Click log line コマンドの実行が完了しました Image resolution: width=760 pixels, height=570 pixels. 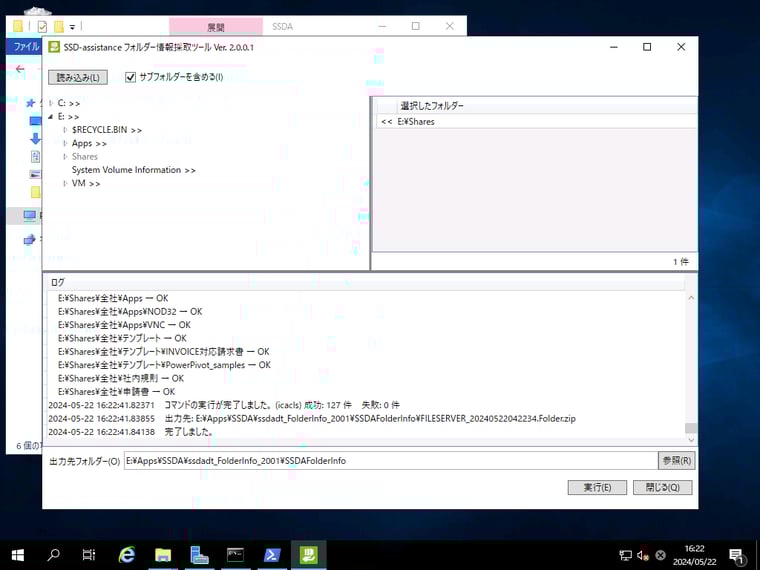point(224,405)
